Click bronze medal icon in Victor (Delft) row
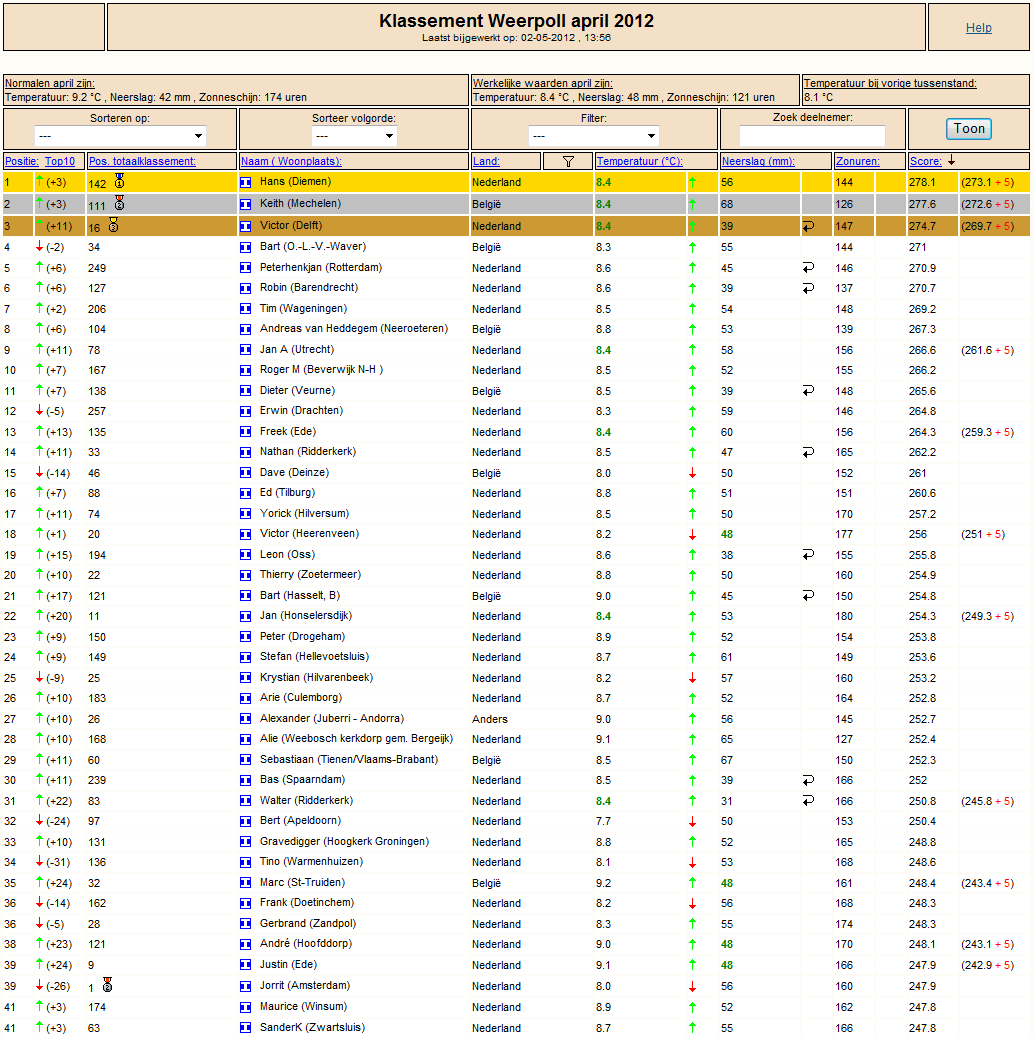This screenshot has width=1034, height=1037. coord(114,225)
